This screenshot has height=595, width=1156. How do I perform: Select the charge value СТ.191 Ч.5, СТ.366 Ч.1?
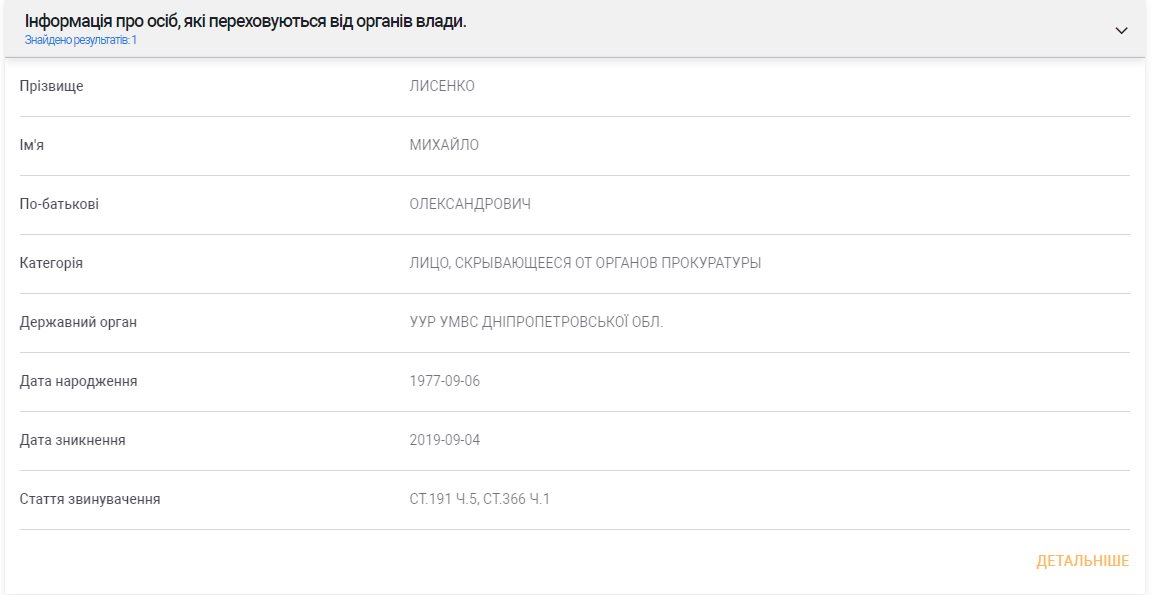pos(480,499)
